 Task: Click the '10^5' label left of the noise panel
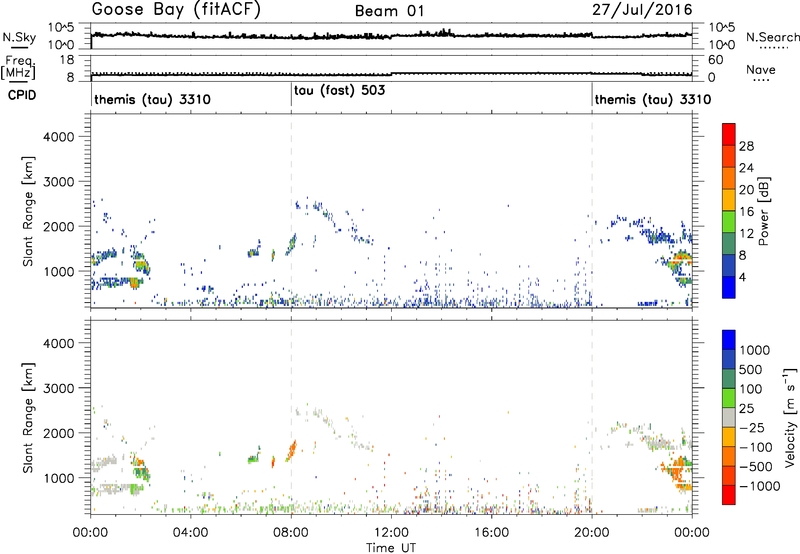tap(61, 28)
